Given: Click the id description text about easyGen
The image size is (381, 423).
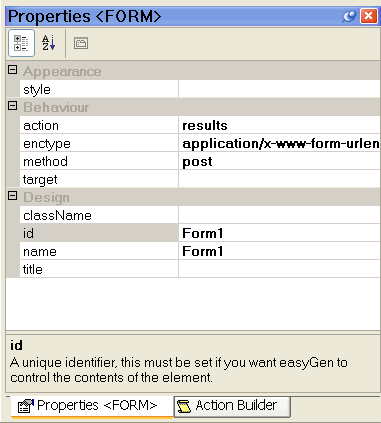Looking at the screenshot, I should (179, 370).
